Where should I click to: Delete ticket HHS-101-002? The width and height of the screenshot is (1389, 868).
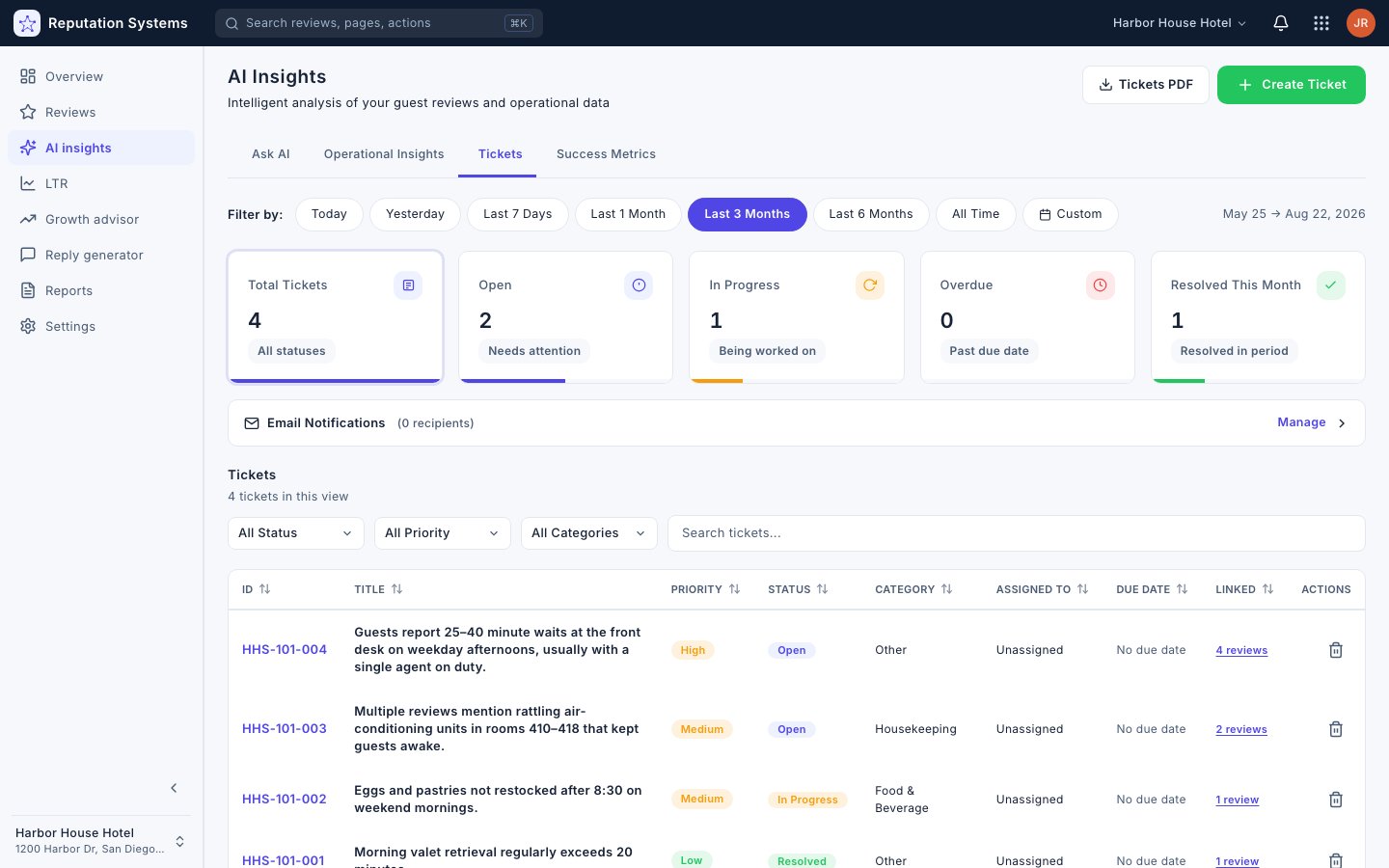point(1336,800)
